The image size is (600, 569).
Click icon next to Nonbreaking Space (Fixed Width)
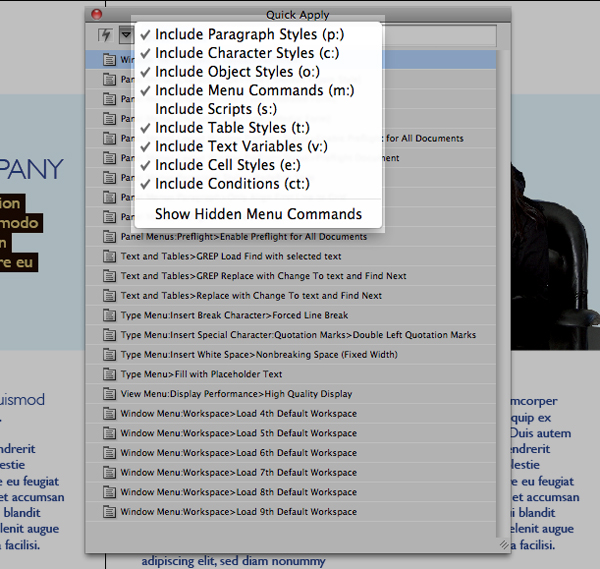coord(110,354)
